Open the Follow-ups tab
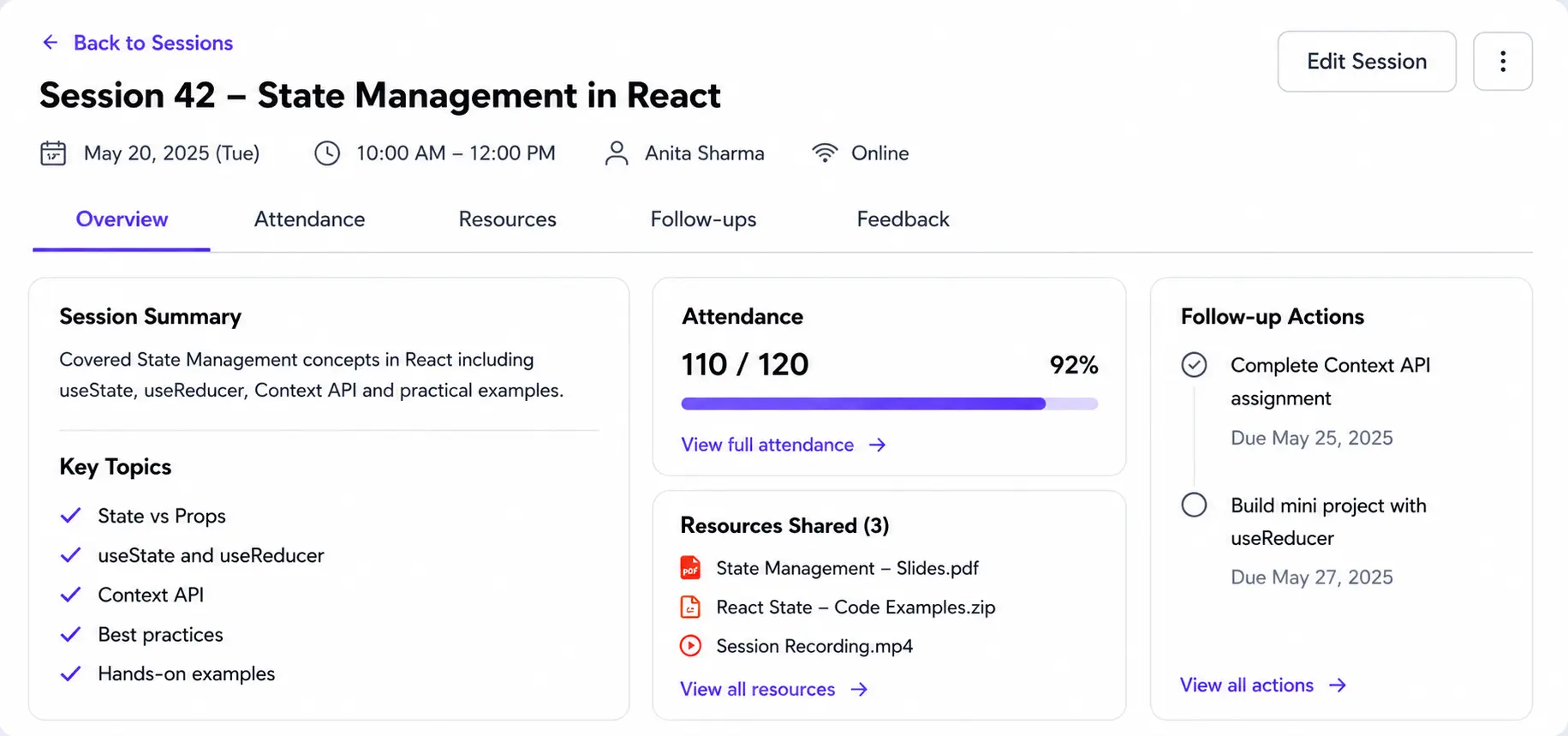Screen dimensions: 1568x736 coord(703,219)
